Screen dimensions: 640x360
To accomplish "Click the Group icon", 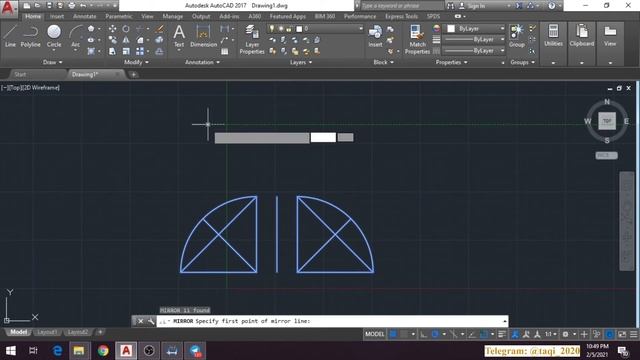I will pyautogui.click(x=517, y=36).
